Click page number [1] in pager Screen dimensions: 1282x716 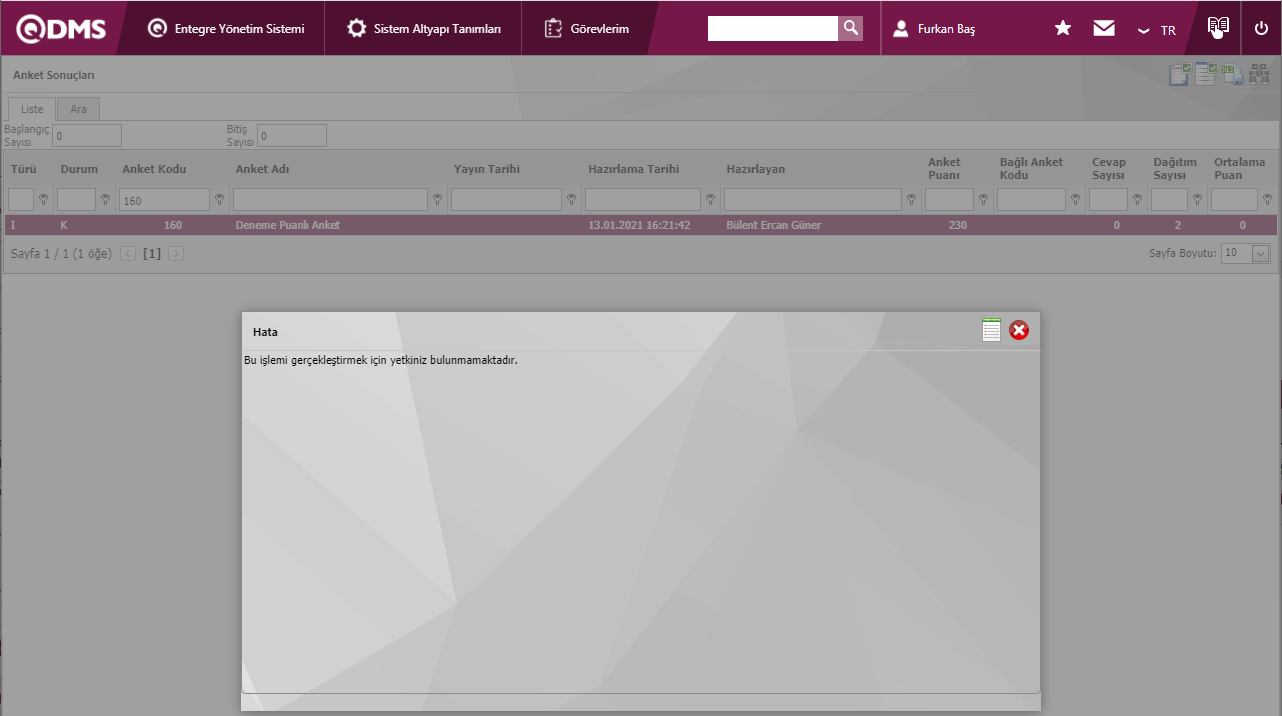(x=152, y=254)
